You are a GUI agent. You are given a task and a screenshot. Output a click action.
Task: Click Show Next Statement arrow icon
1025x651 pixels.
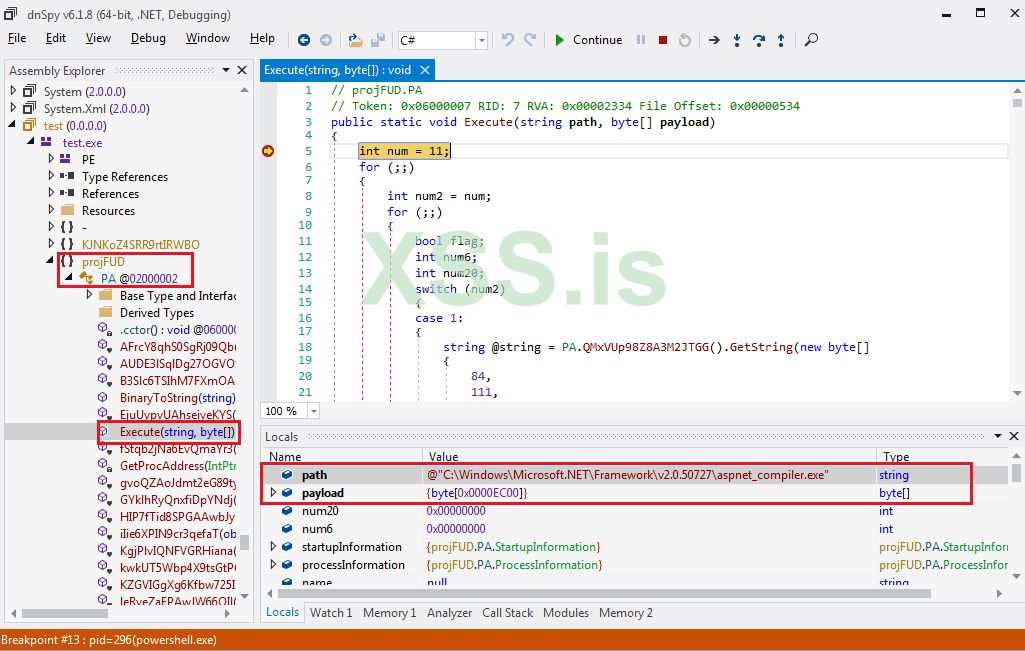click(714, 40)
